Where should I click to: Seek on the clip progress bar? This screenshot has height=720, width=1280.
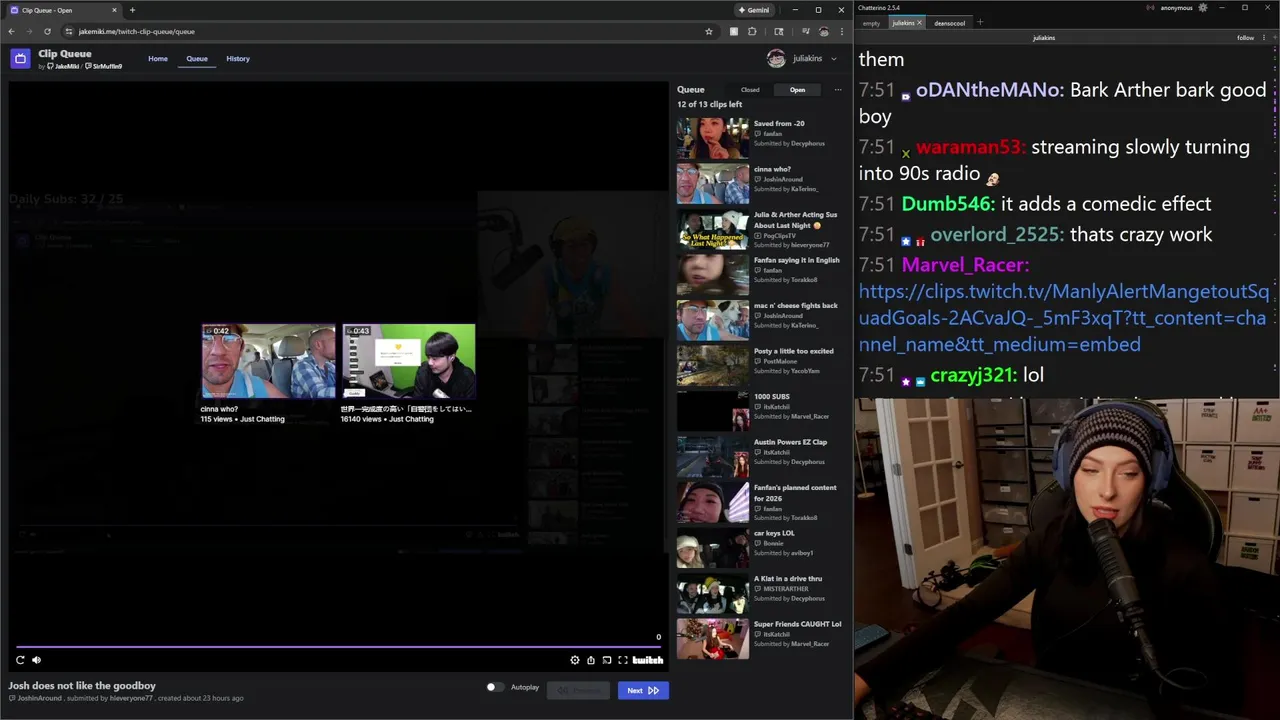click(x=337, y=647)
